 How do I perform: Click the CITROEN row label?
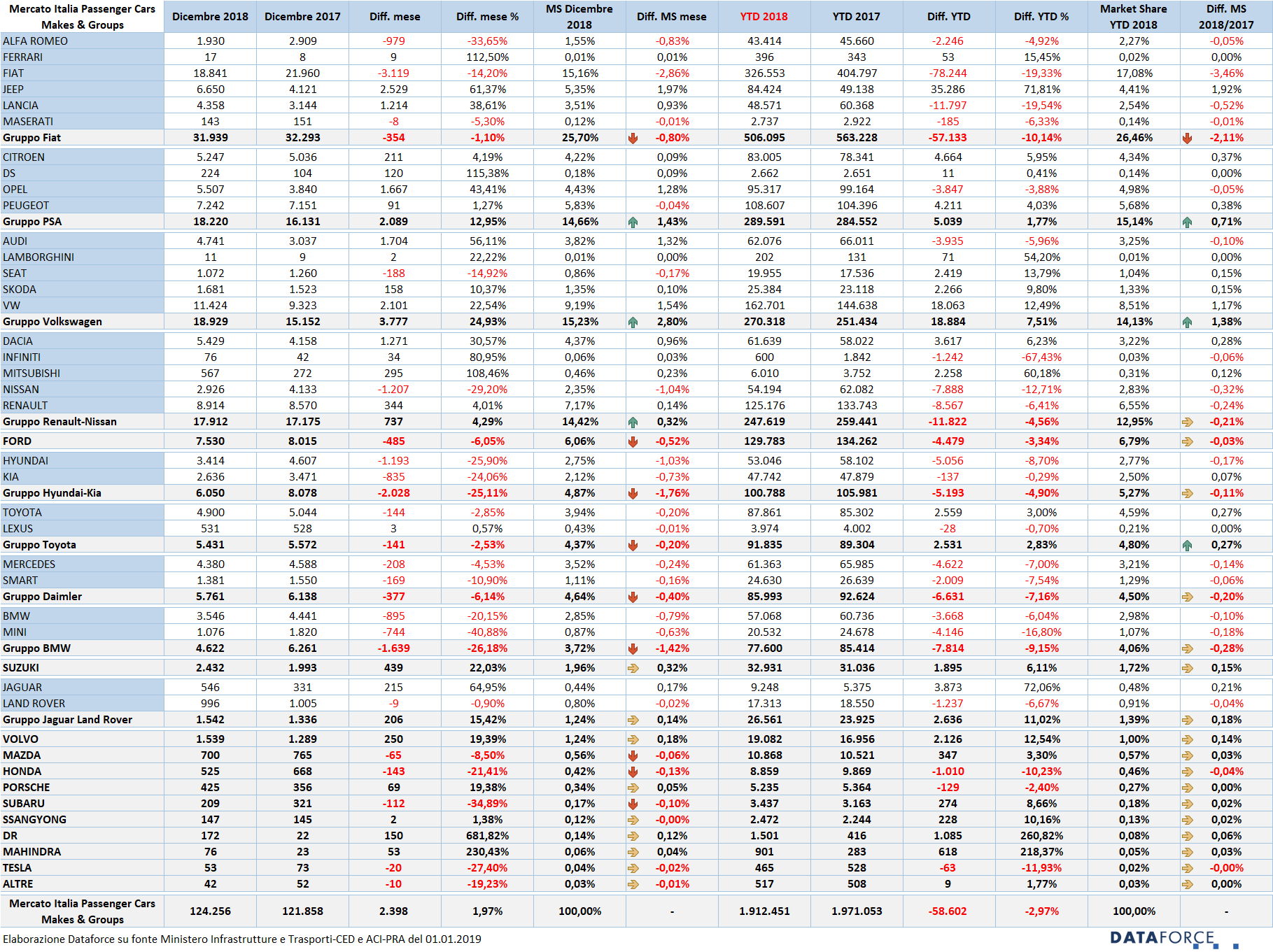click(x=24, y=157)
